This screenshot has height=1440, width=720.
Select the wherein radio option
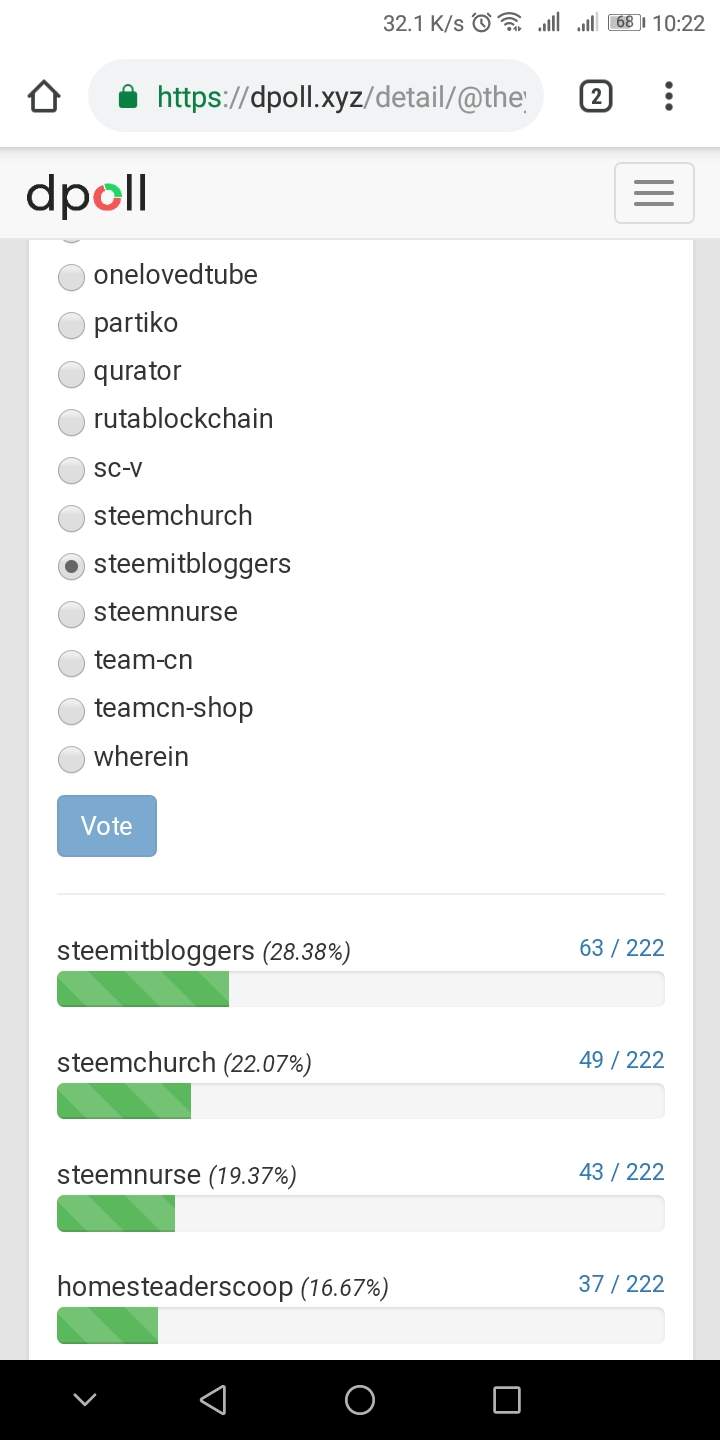pos(71,759)
